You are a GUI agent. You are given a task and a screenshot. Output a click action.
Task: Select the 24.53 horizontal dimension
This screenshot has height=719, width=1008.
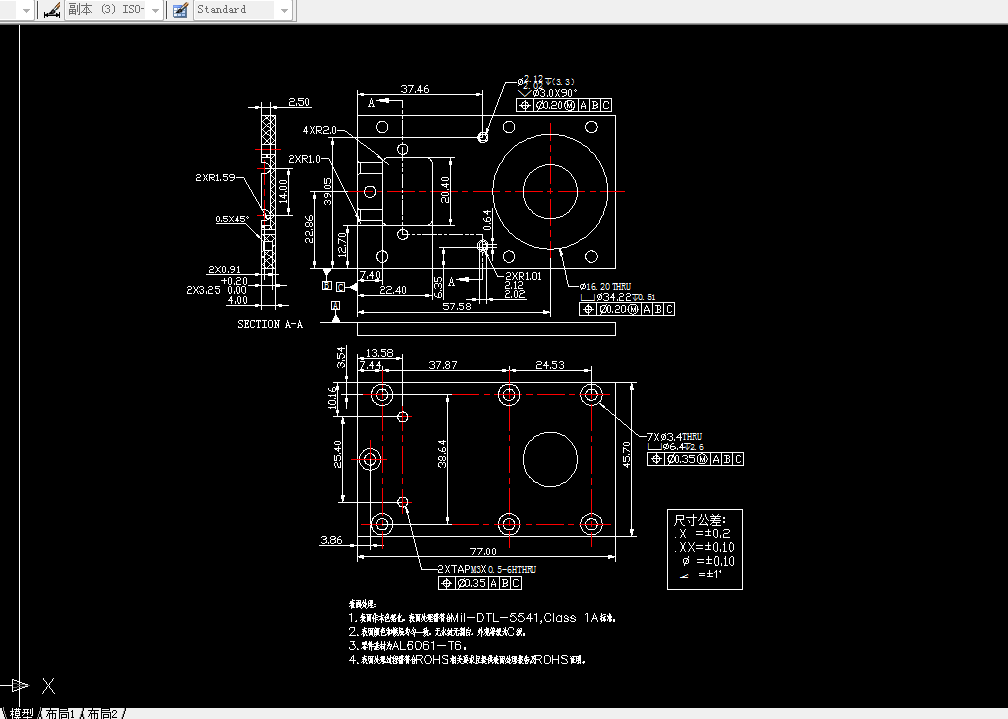550,365
